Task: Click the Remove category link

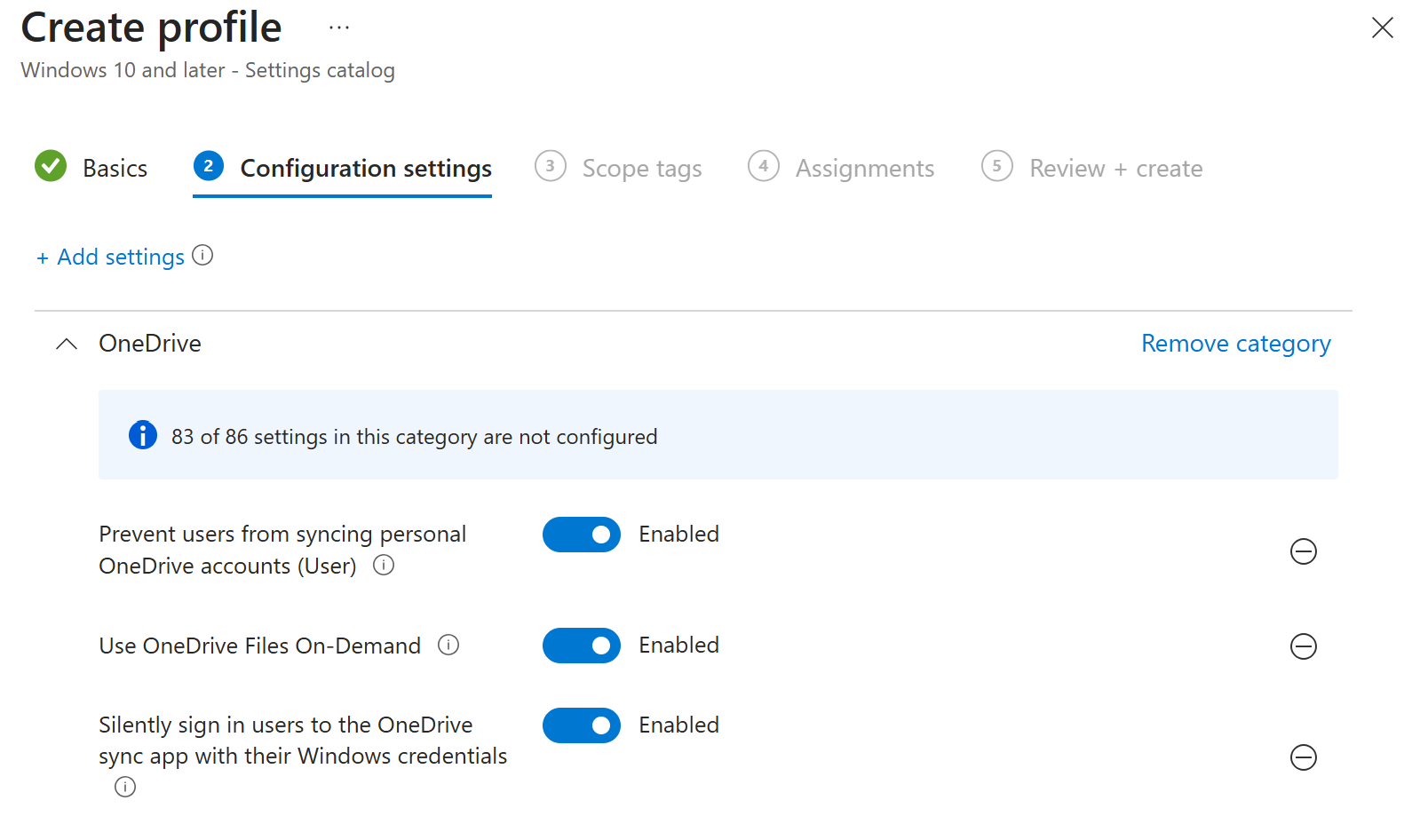Action: pyautogui.click(x=1236, y=344)
